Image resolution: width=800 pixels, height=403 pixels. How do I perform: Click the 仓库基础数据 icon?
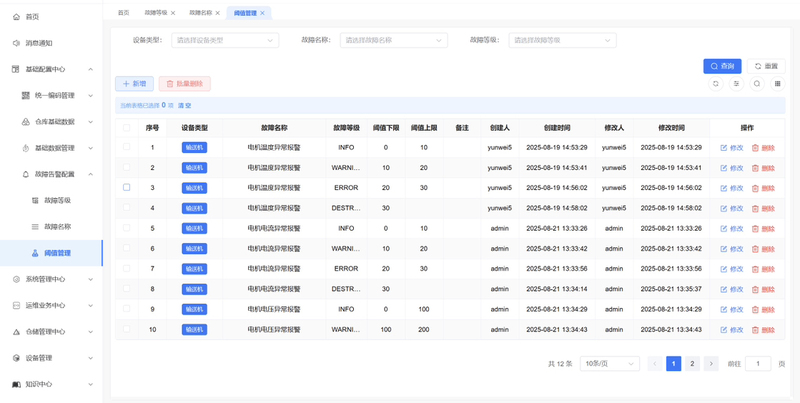(x=26, y=121)
